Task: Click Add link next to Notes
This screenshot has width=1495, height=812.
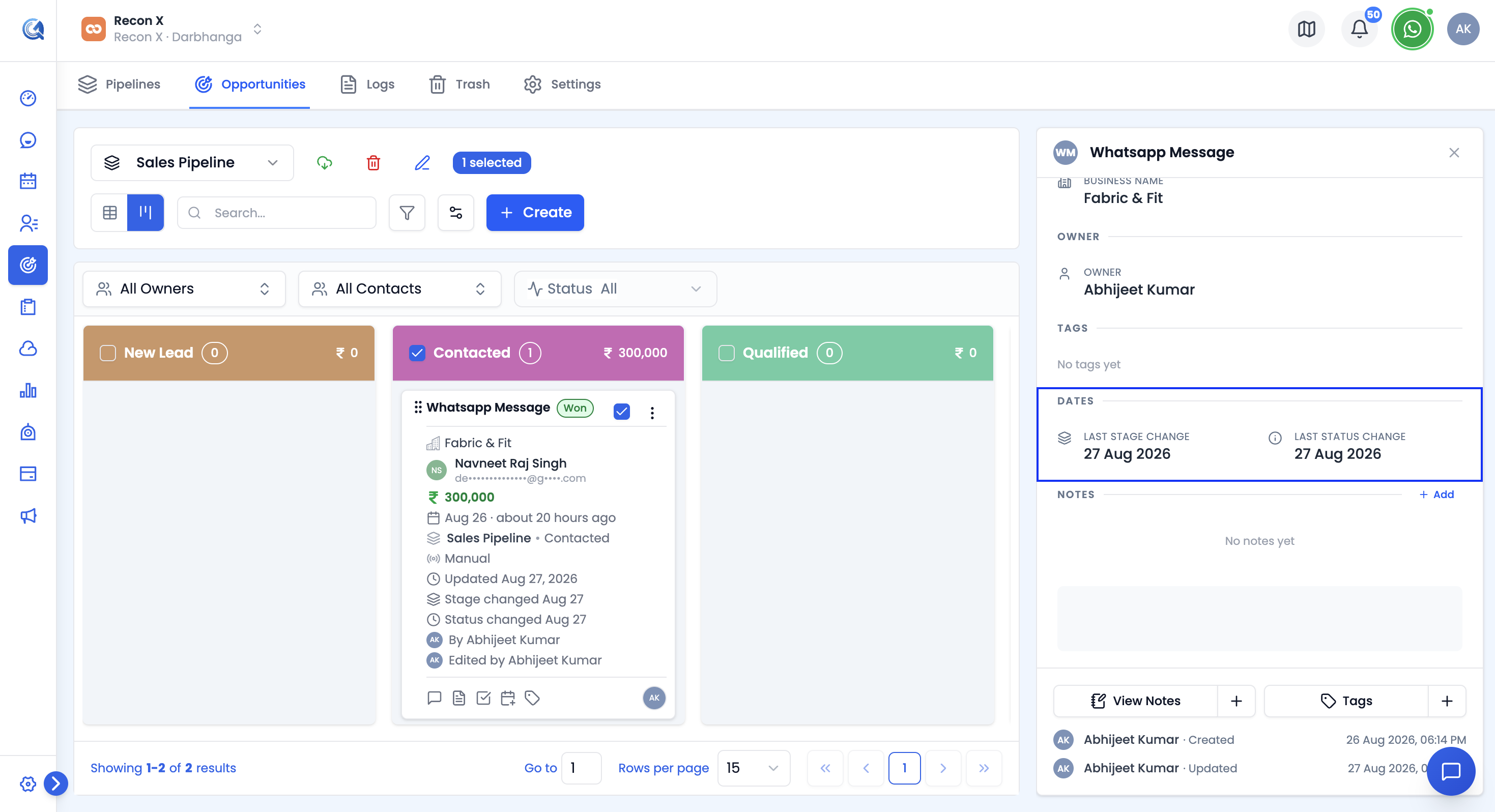Action: [1436, 494]
